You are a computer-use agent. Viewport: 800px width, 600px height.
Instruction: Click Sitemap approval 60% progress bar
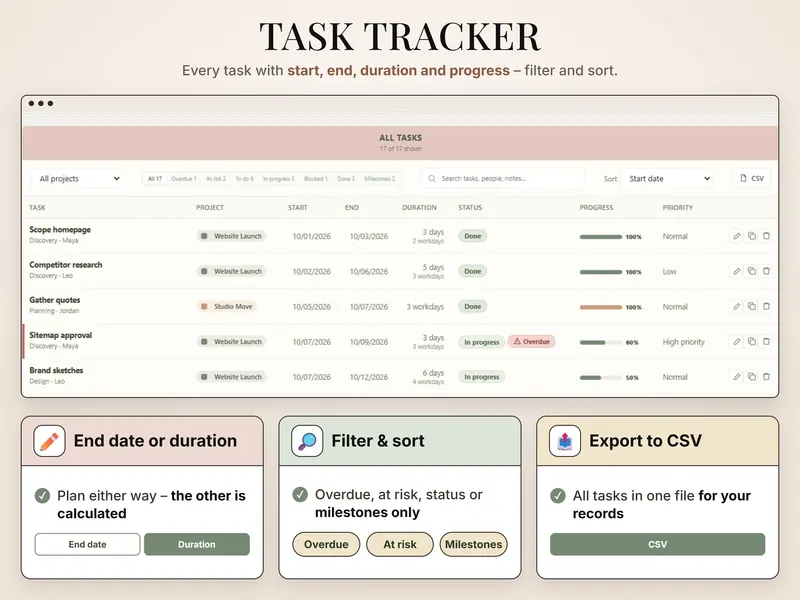[601, 342]
